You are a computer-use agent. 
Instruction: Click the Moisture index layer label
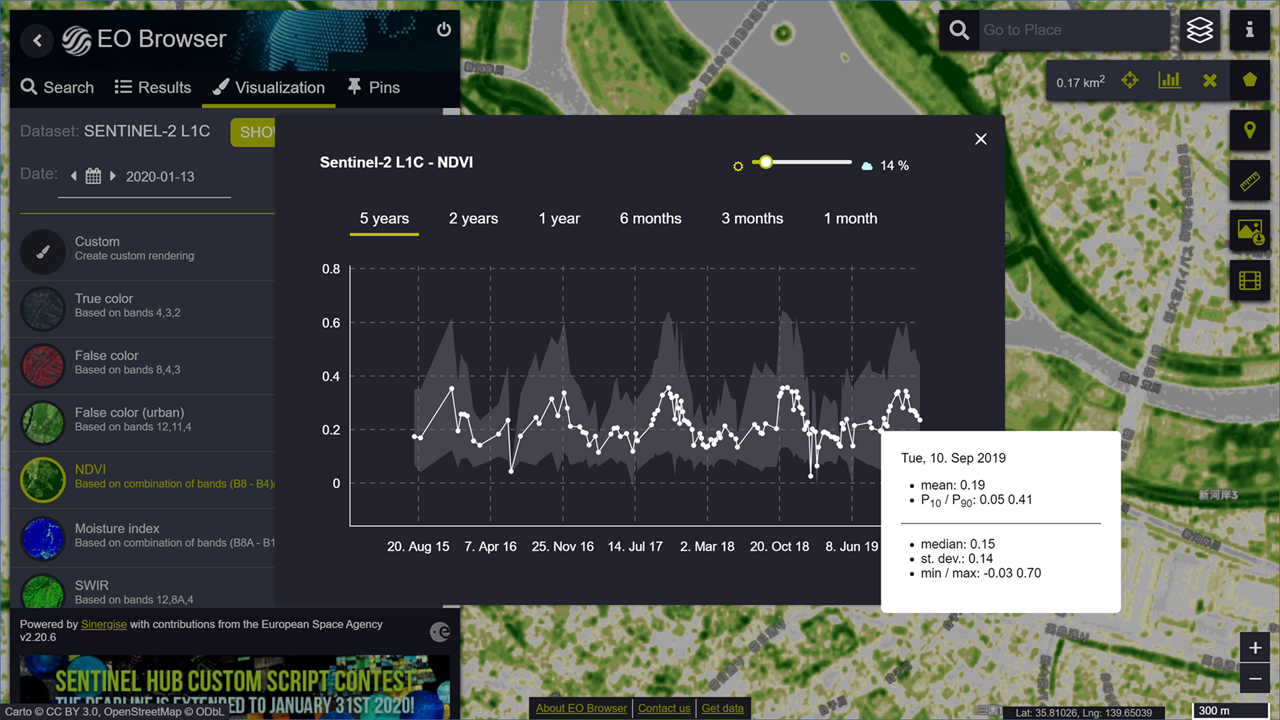pyautogui.click(x=117, y=528)
